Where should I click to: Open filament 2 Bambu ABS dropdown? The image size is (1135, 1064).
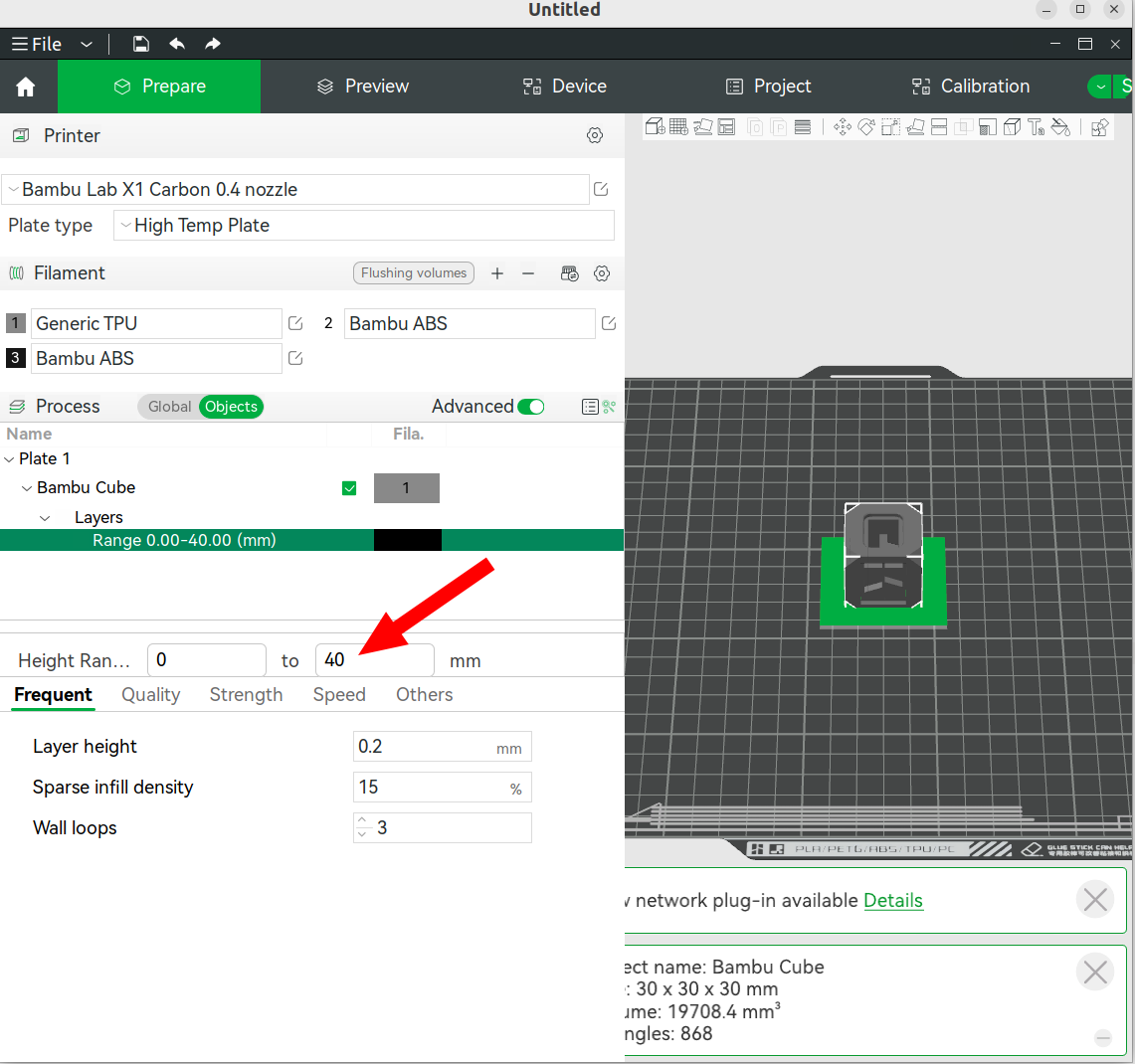click(470, 323)
